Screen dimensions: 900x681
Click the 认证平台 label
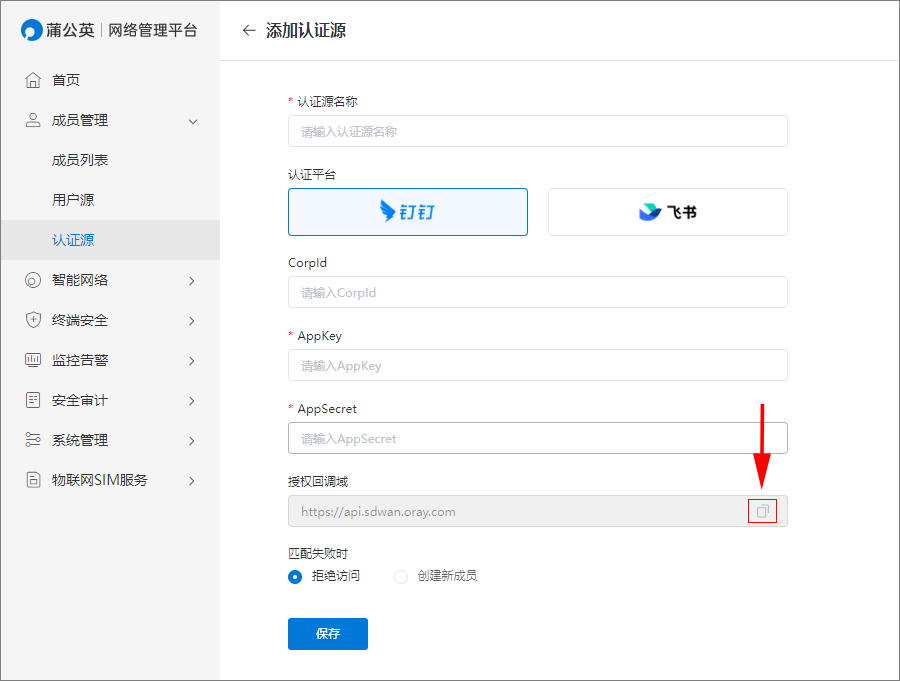(312, 175)
